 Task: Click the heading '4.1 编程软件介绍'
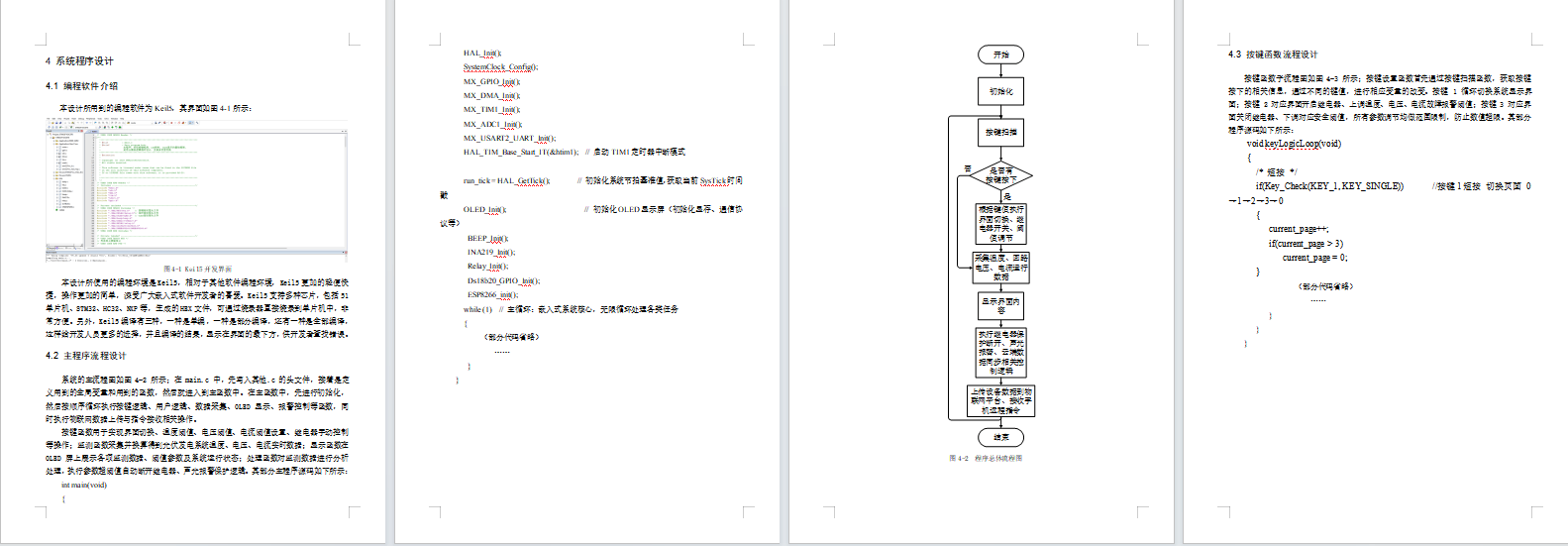coord(81,86)
